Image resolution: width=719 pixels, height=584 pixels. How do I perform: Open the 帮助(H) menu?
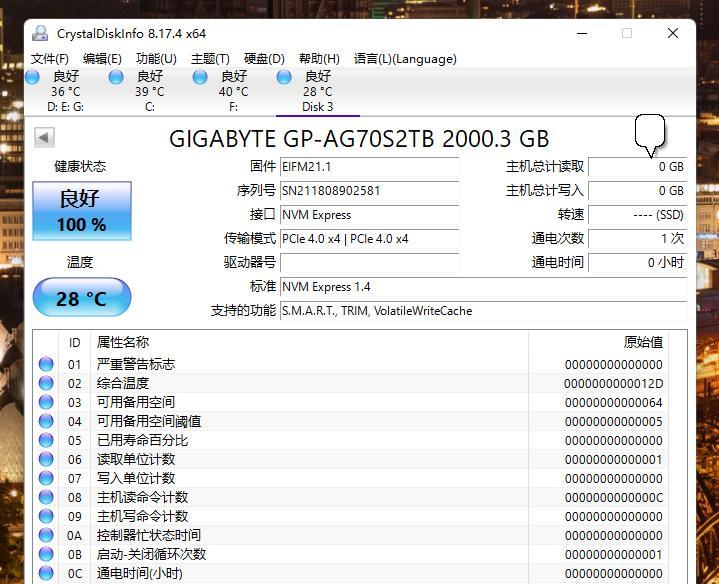[319, 59]
